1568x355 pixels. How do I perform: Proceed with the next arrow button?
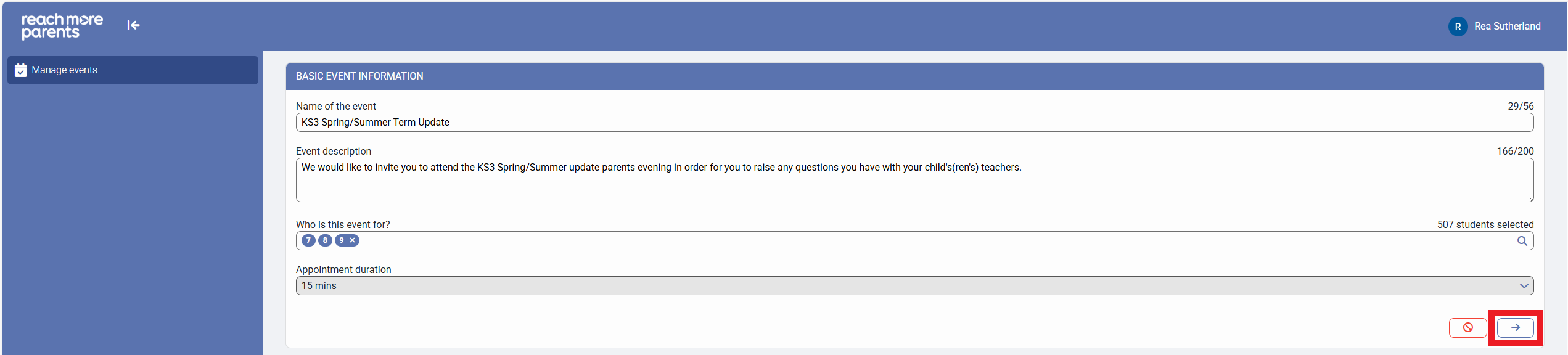click(1515, 328)
